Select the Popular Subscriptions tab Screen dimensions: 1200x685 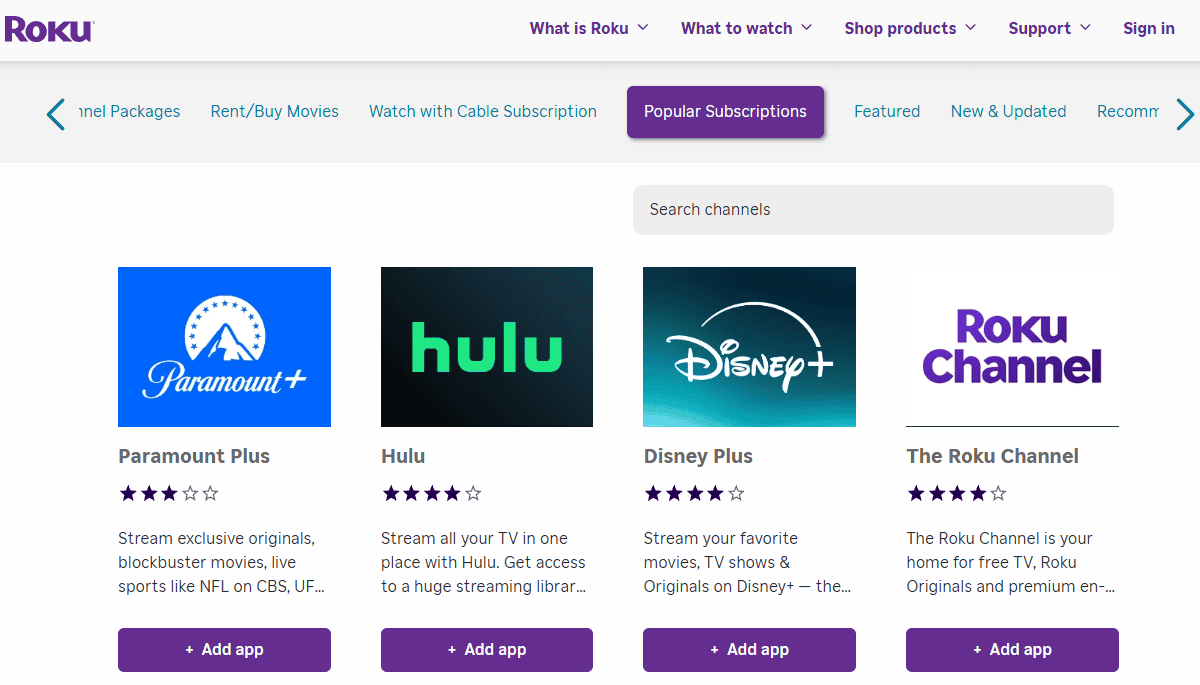pyautogui.click(x=725, y=112)
